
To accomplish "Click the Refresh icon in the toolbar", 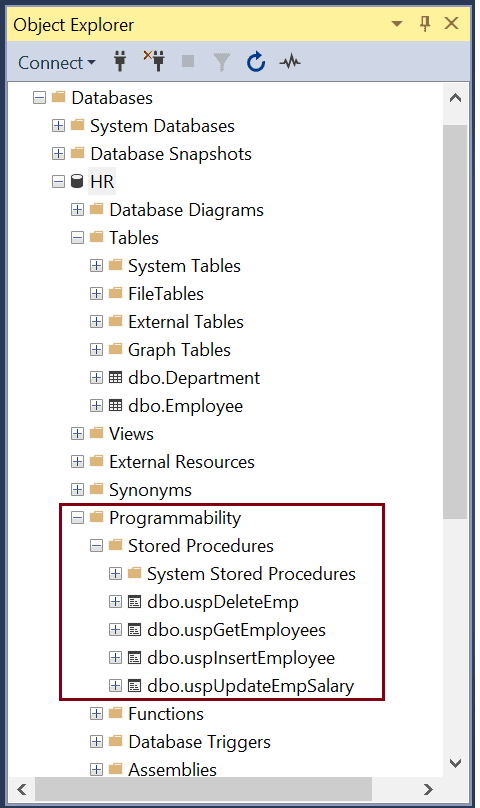I will tap(256, 62).
